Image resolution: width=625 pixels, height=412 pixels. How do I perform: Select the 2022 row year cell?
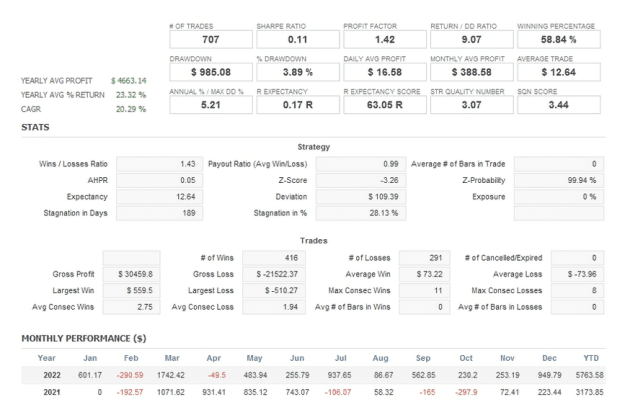(x=52, y=375)
